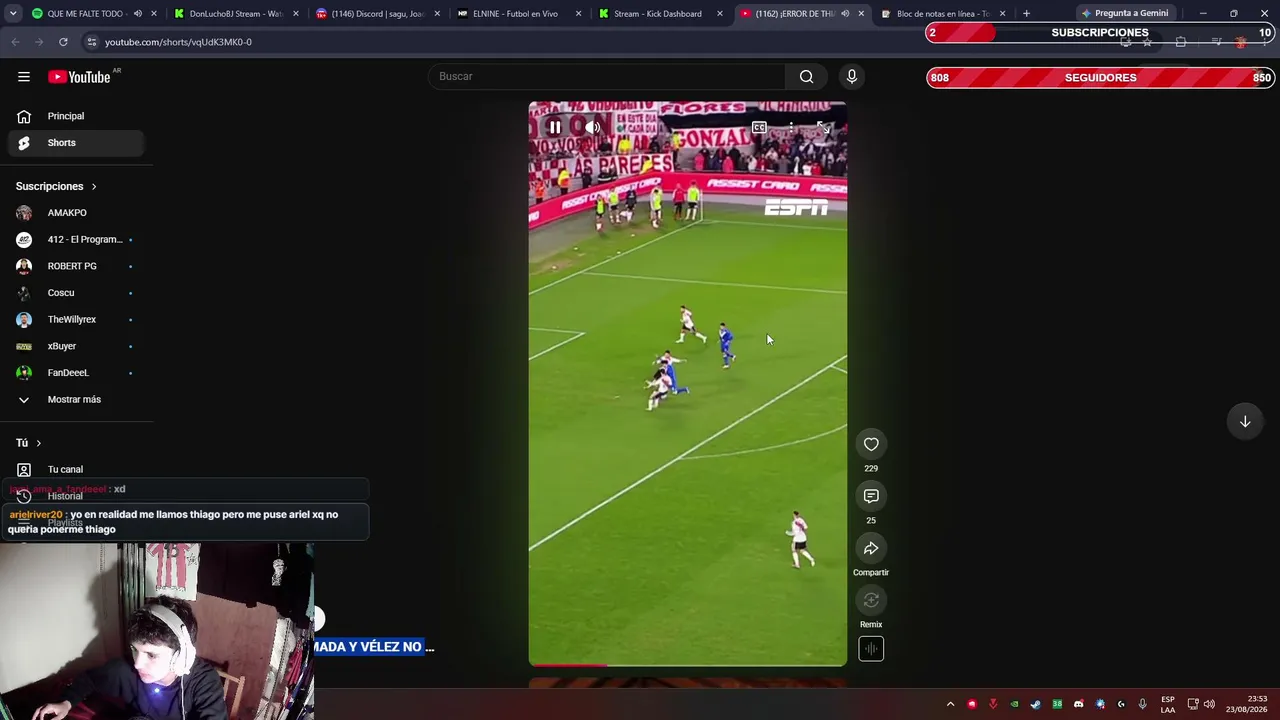
Task: Open the network status tray icon
Action: [x=1193, y=704]
